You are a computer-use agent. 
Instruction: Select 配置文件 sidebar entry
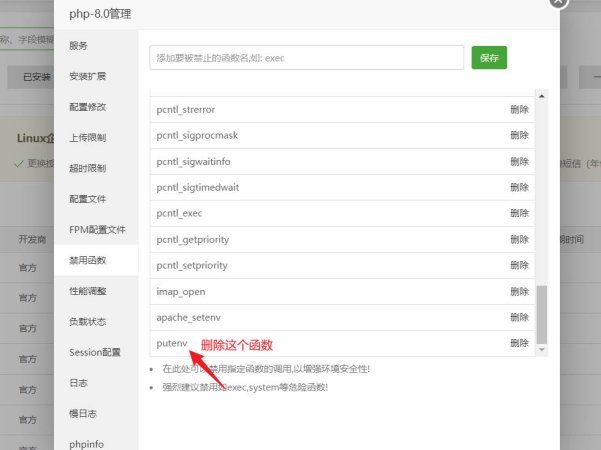point(87,199)
